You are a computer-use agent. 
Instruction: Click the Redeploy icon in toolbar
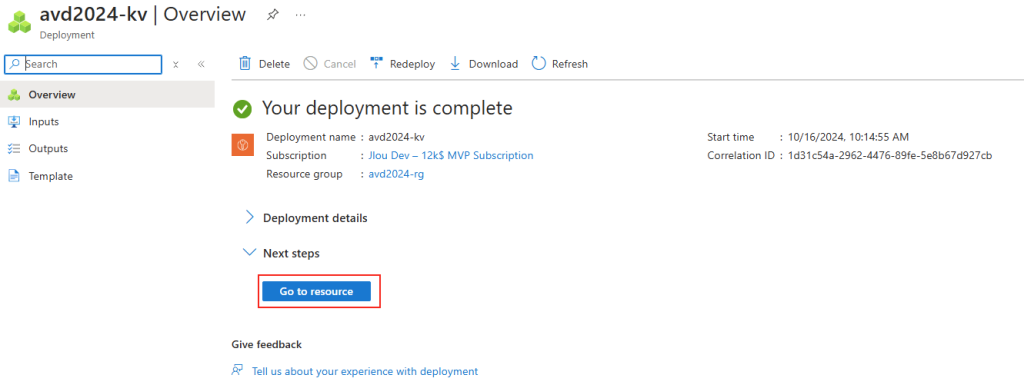(x=377, y=63)
